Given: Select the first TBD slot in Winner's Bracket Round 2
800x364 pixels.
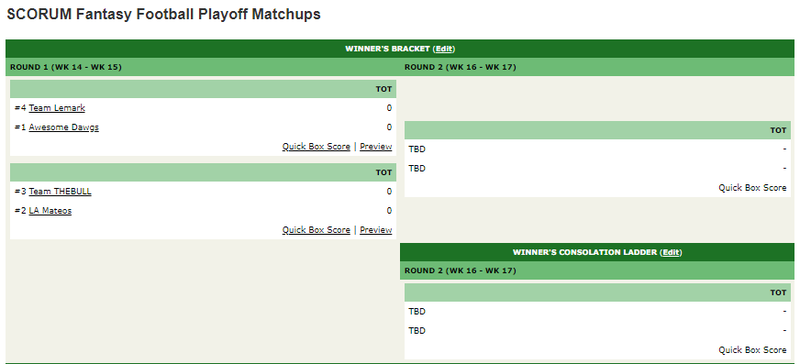Looking at the screenshot, I should pos(417,150).
